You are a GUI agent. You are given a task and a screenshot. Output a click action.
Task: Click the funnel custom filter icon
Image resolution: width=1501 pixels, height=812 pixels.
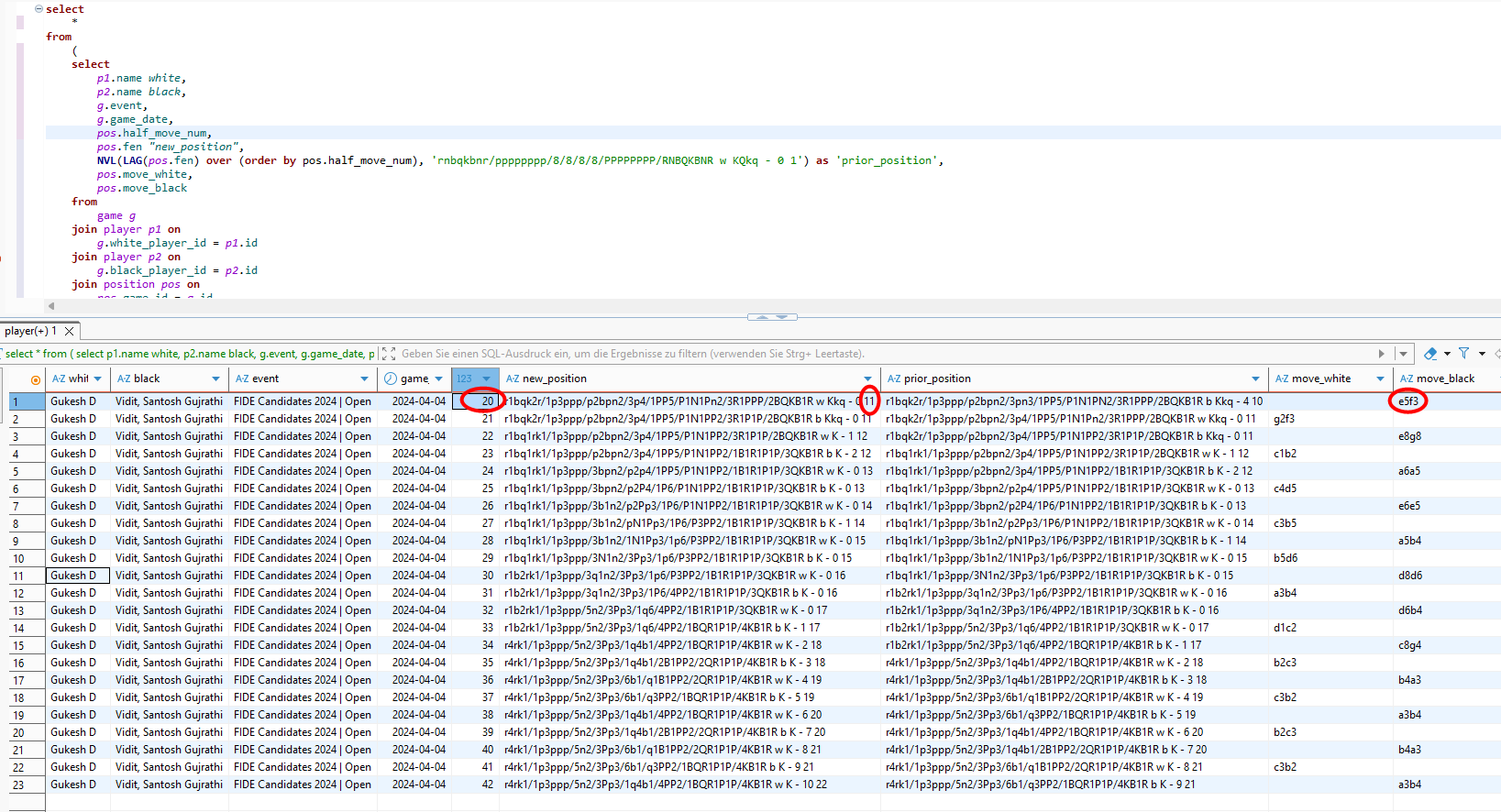pos(1464,354)
